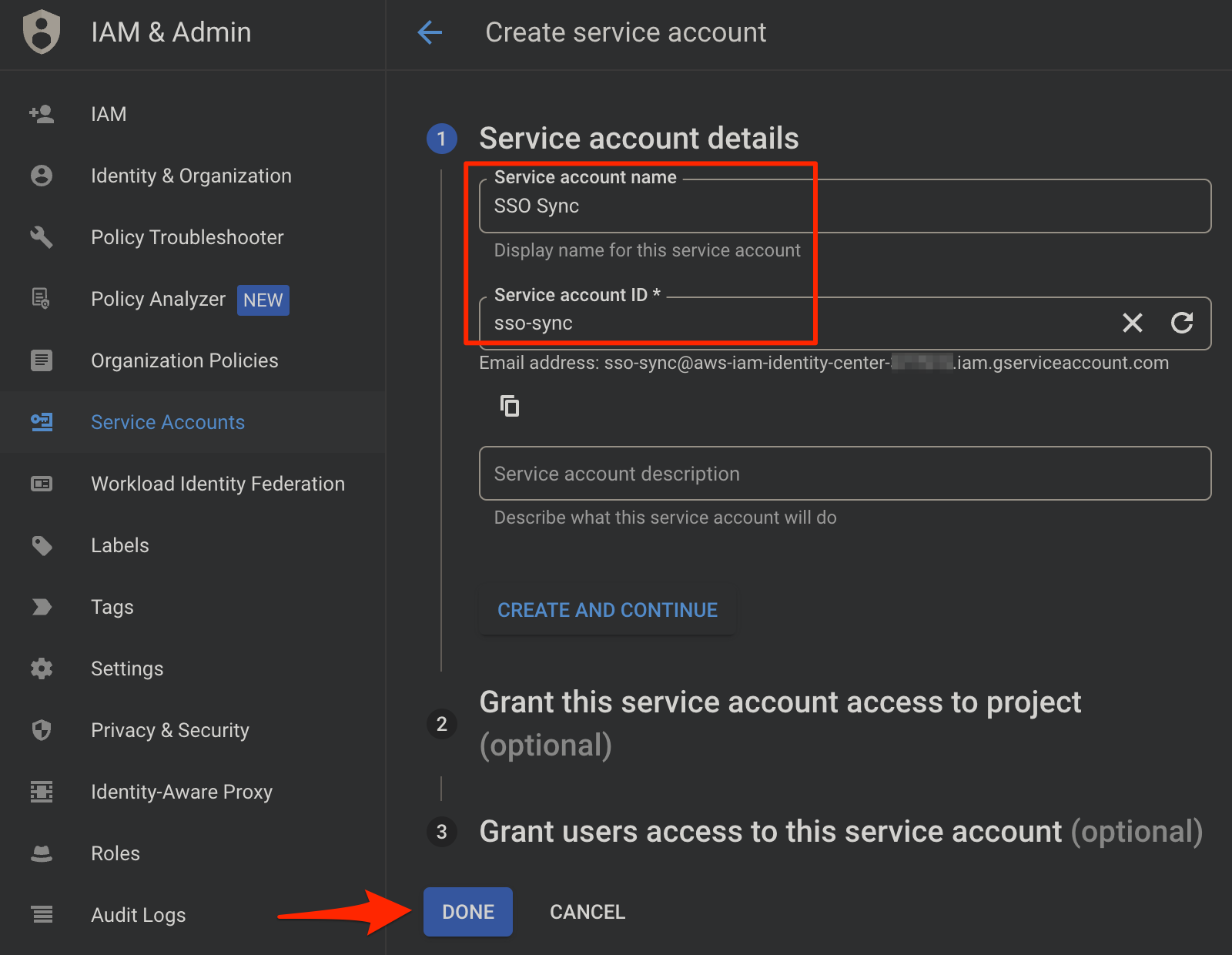Click the NEW badge beside Policy Analyzer

263,300
